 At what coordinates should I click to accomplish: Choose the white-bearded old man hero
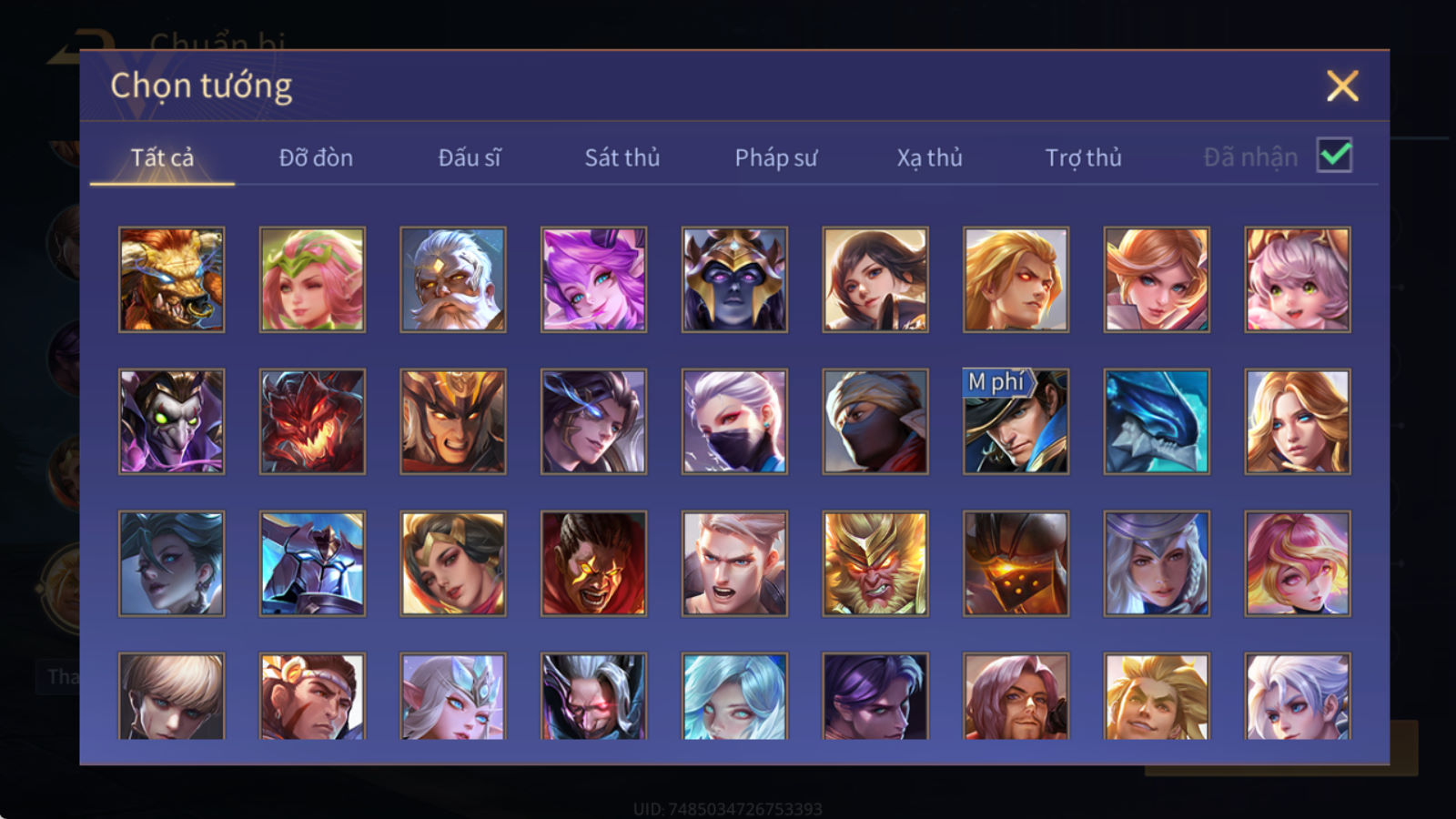[x=453, y=279]
